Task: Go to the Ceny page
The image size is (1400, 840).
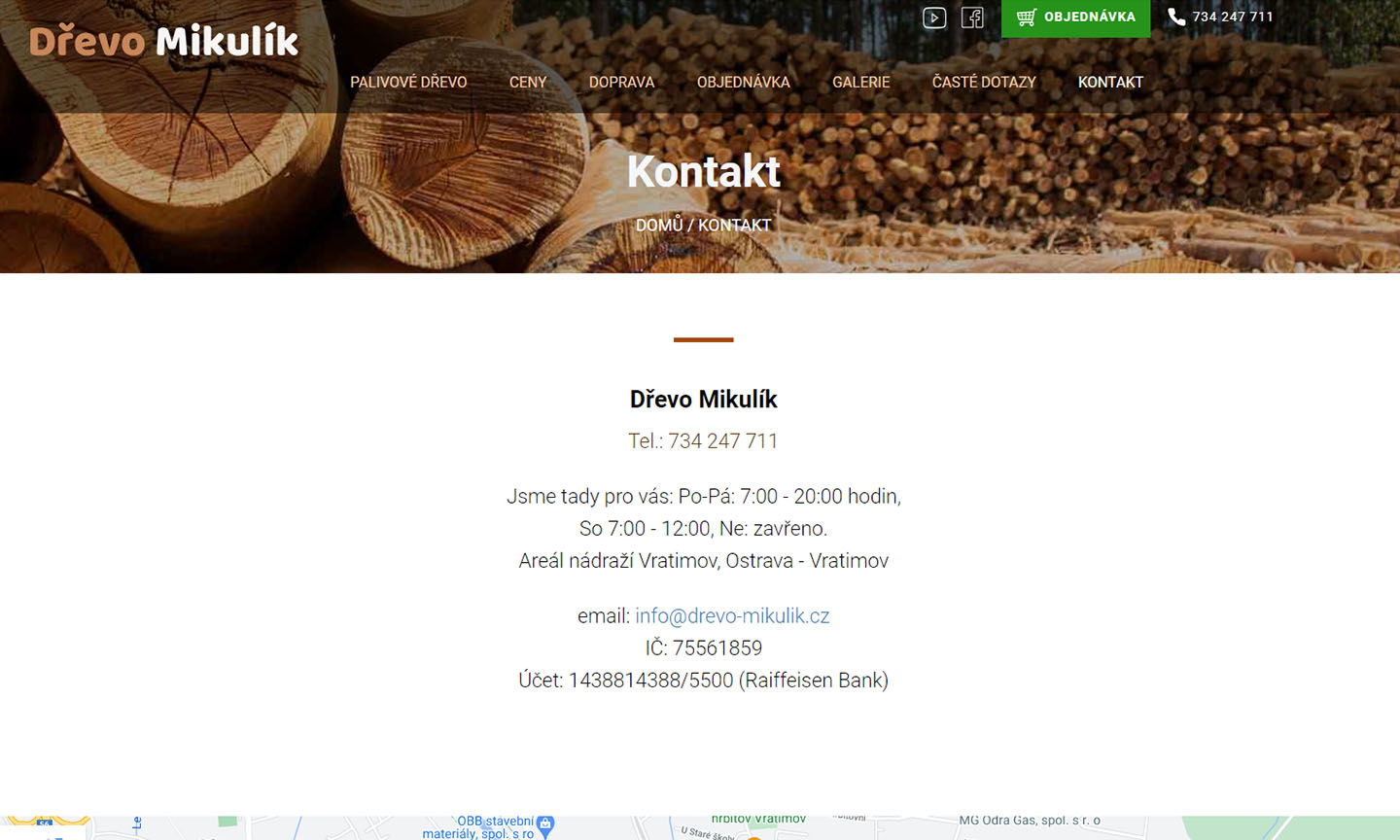Action: (x=528, y=82)
